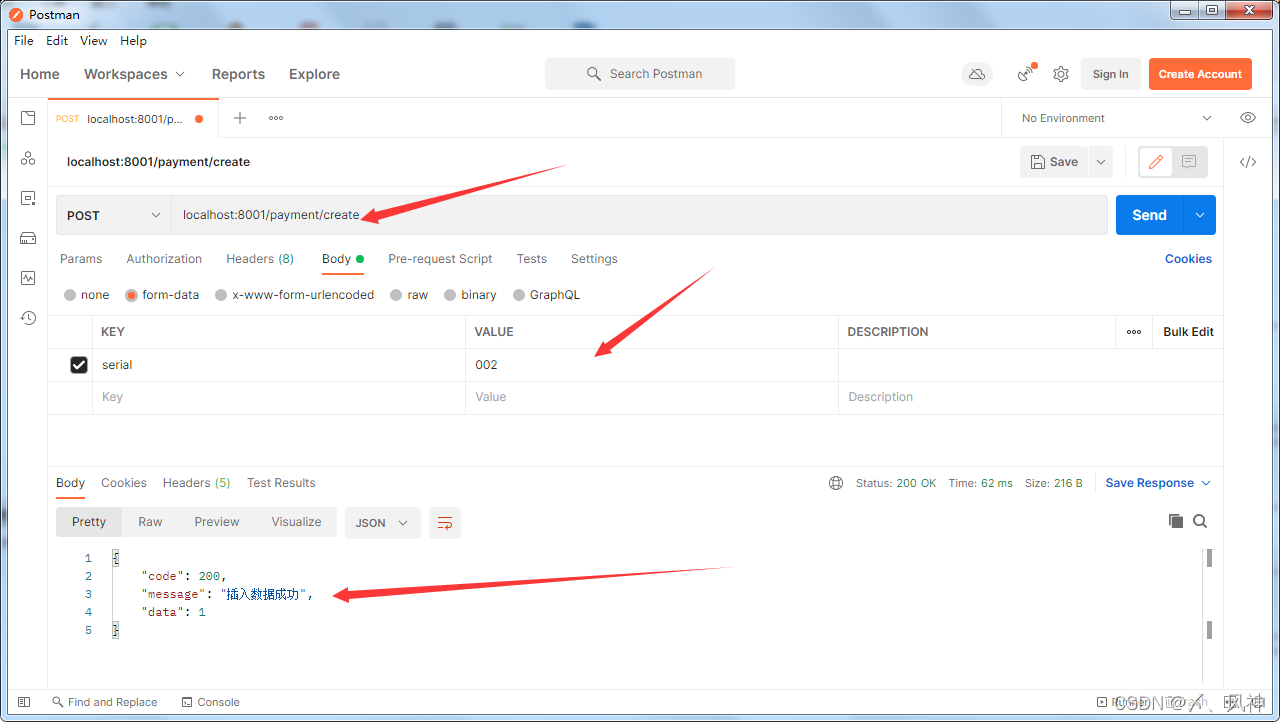Click Create Account
Screen dimensions: 1280x722
coord(1200,74)
